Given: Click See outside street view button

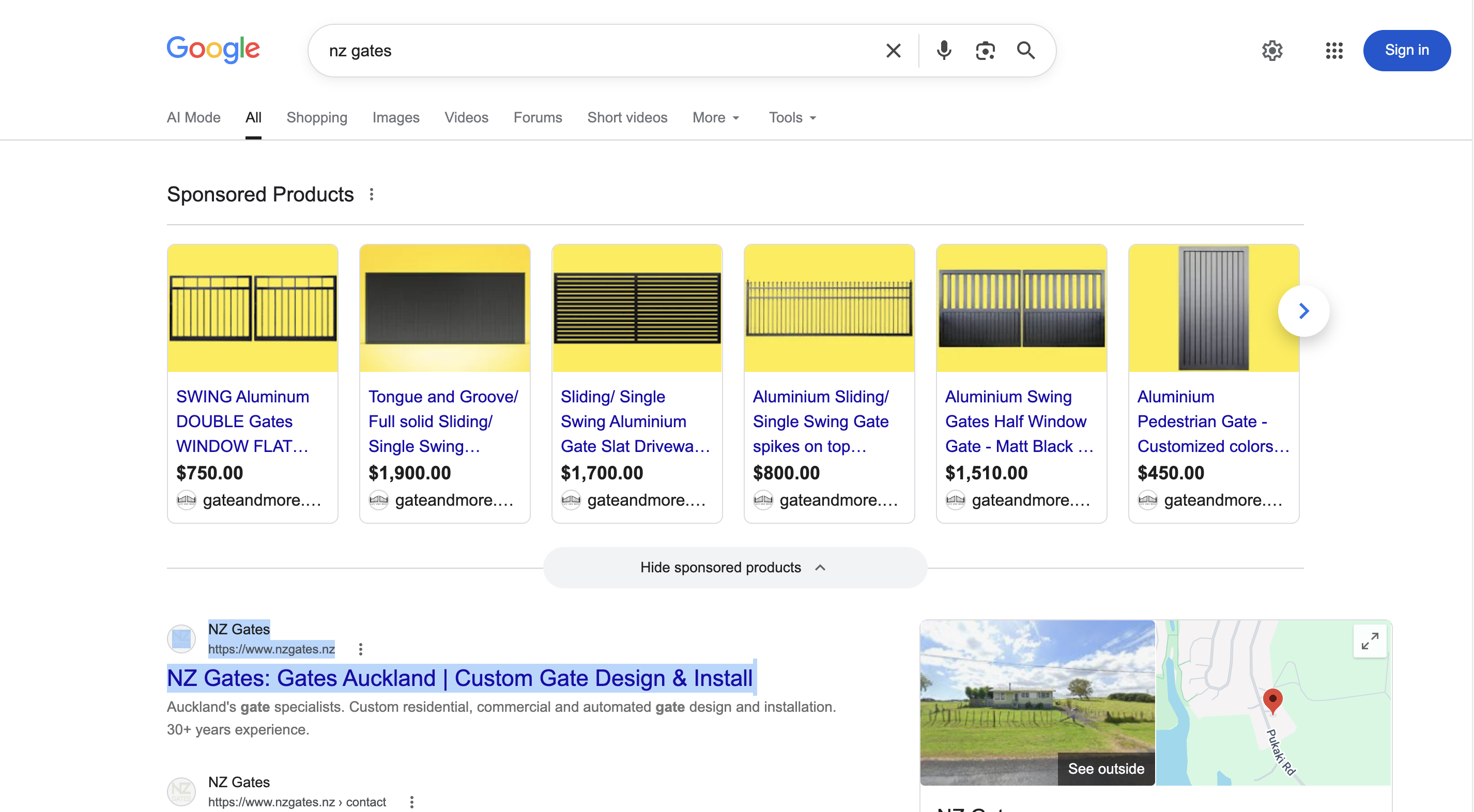Looking at the screenshot, I should point(1106,769).
